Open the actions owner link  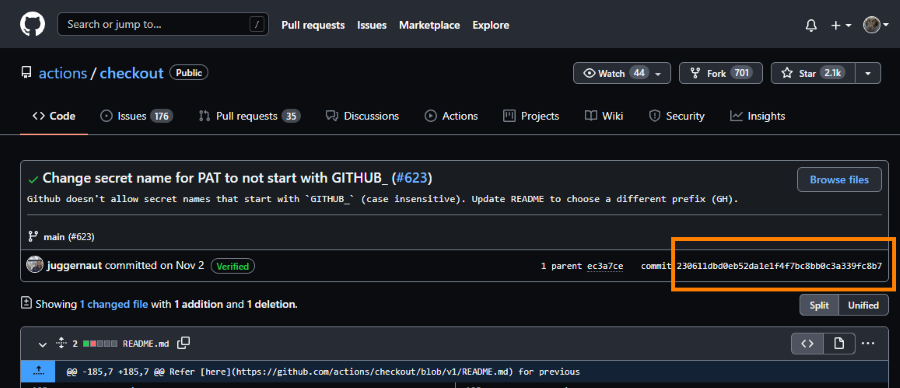pos(63,73)
